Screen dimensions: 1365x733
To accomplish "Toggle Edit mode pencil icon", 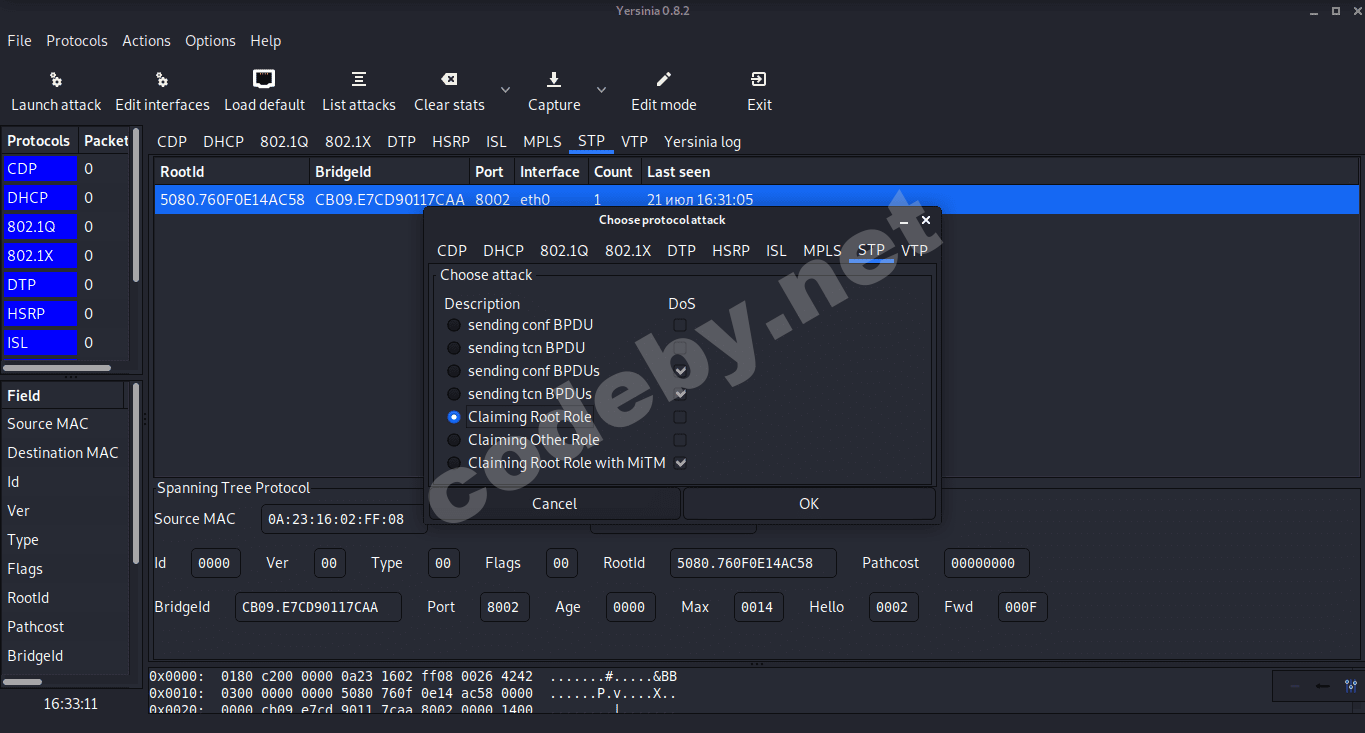I will [664, 79].
